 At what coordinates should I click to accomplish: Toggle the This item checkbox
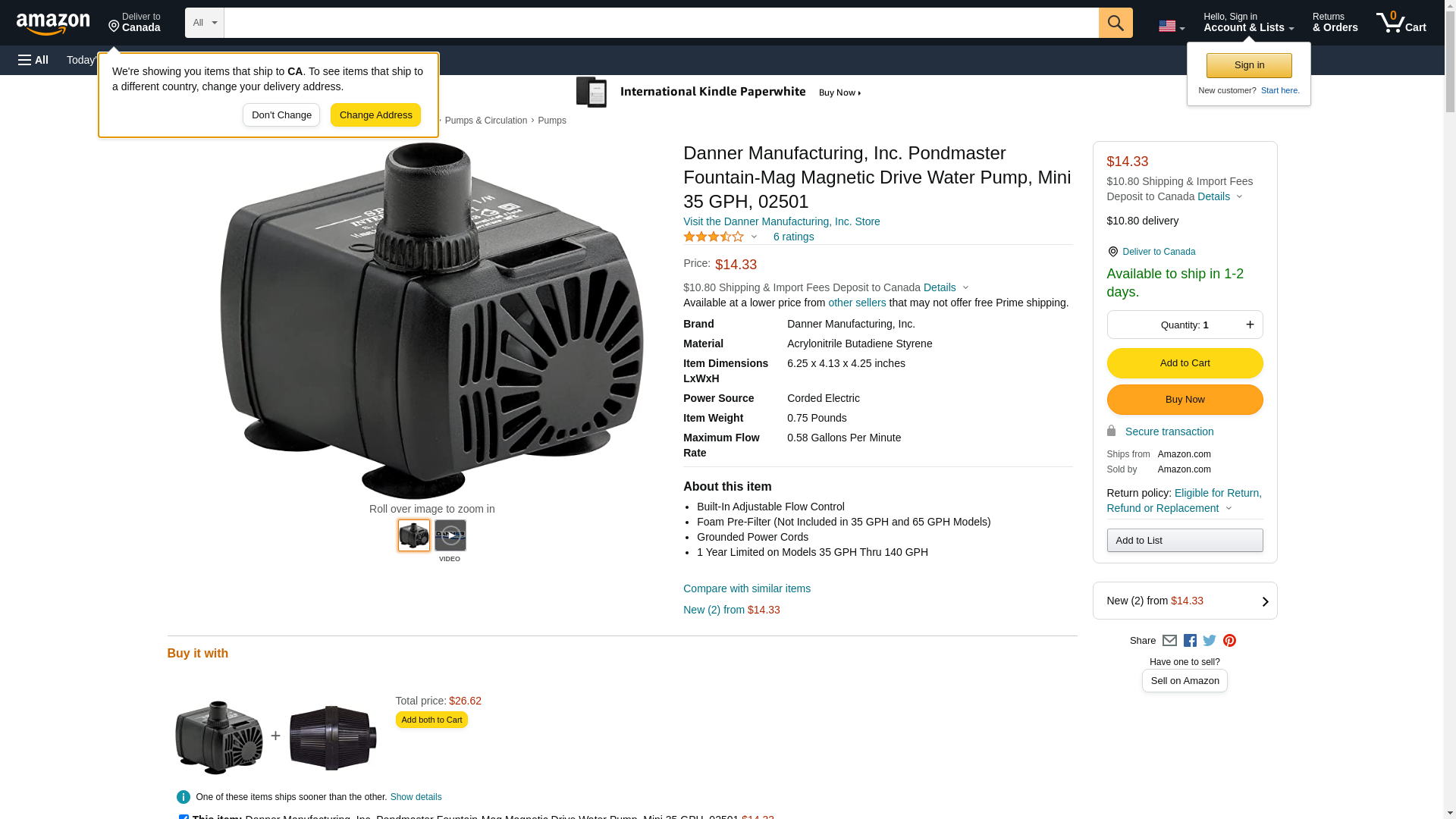click(x=184, y=817)
